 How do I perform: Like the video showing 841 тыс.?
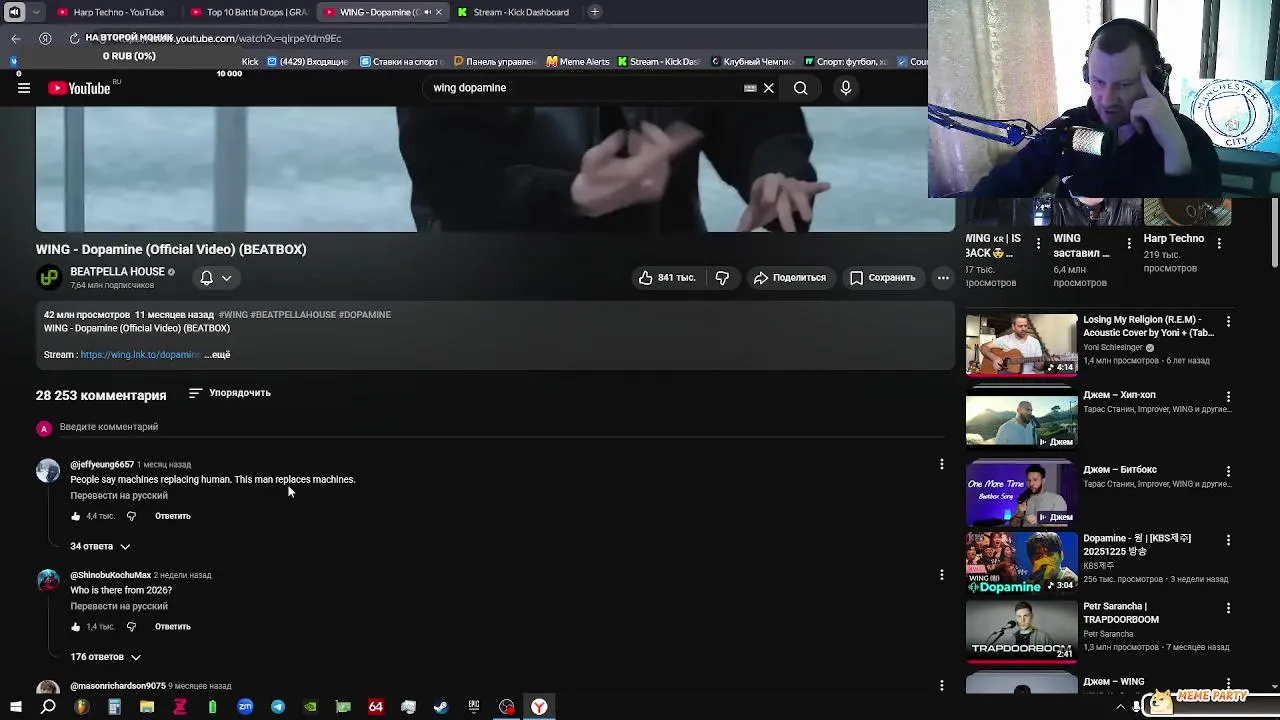pyautogui.click(x=666, y=278)
